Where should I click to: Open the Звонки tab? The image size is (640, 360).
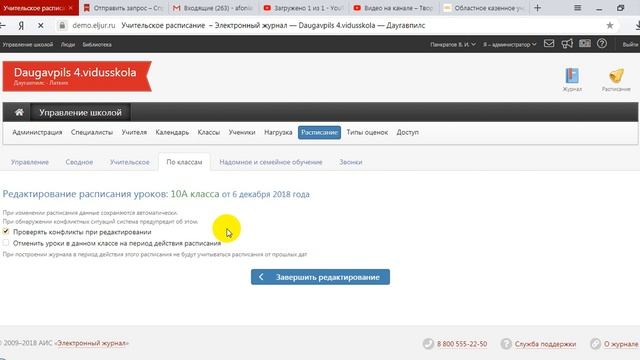tap(351, 162)
